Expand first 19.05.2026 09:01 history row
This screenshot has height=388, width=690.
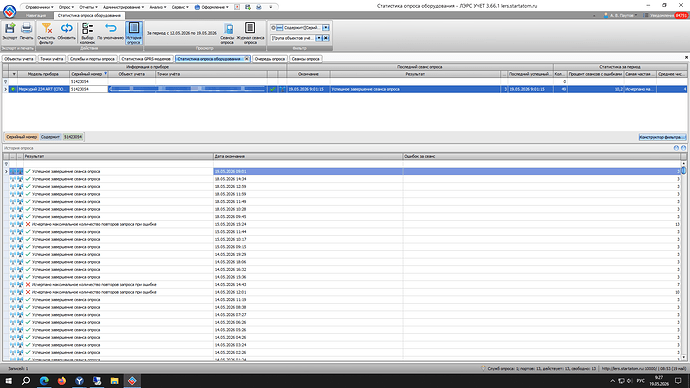(x=6, y=172)
